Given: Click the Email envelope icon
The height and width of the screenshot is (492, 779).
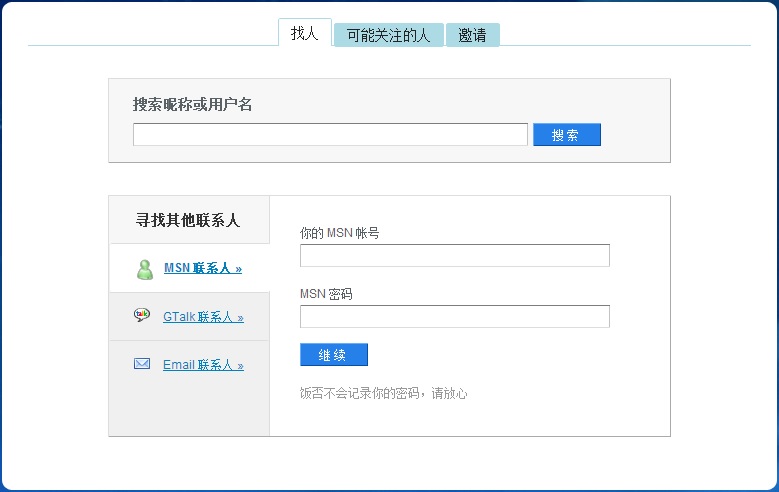Looking at the screenshot, I should [x=142, y=364].
